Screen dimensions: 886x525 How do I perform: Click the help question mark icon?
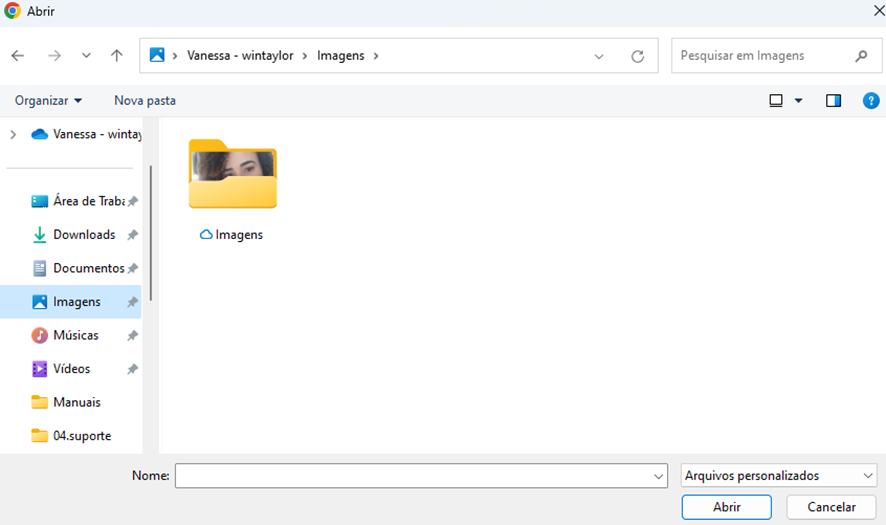coord(870,101)
